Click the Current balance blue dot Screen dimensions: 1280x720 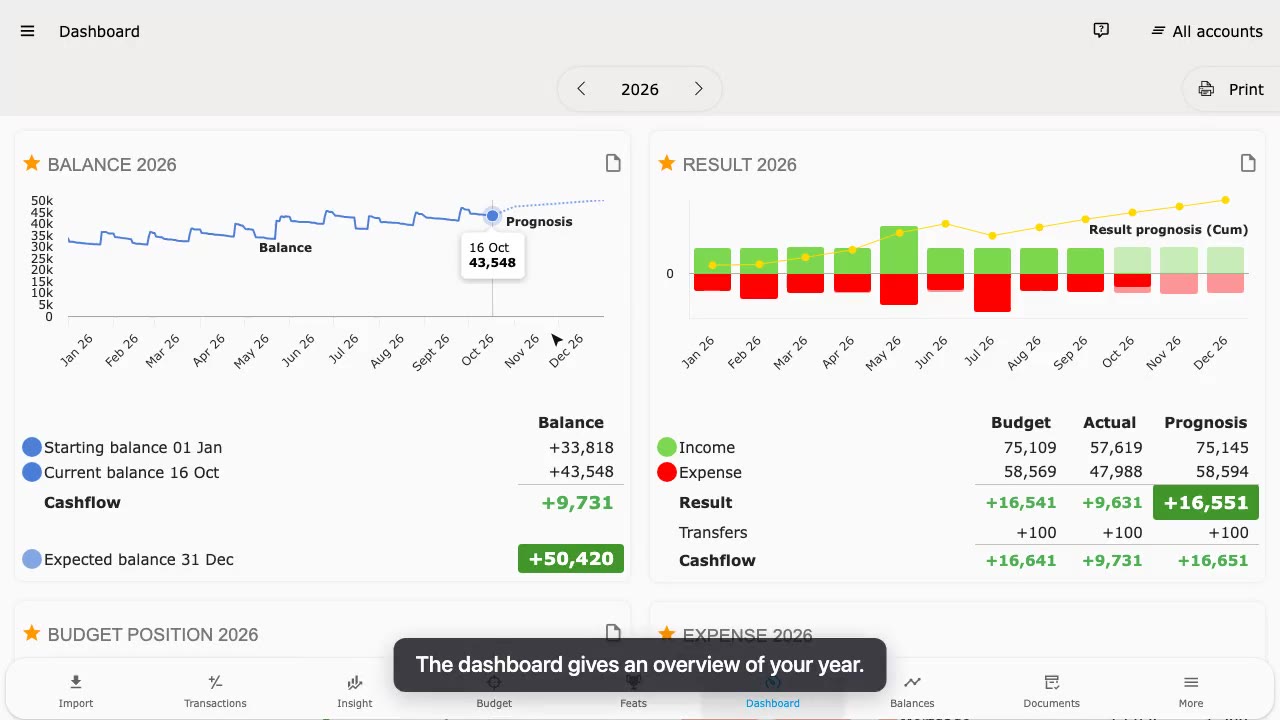coord(32,472)
